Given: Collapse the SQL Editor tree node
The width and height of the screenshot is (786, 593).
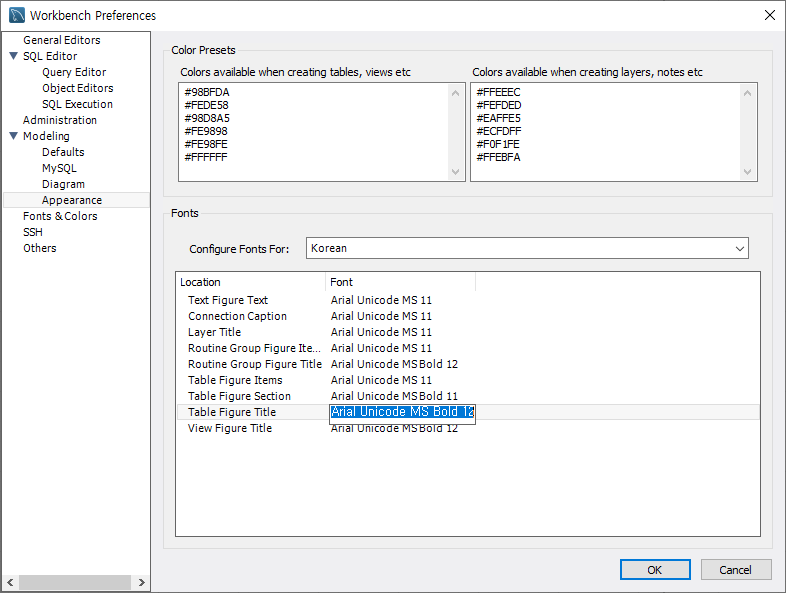Looking at the screenshot, I should click(14, 56).
